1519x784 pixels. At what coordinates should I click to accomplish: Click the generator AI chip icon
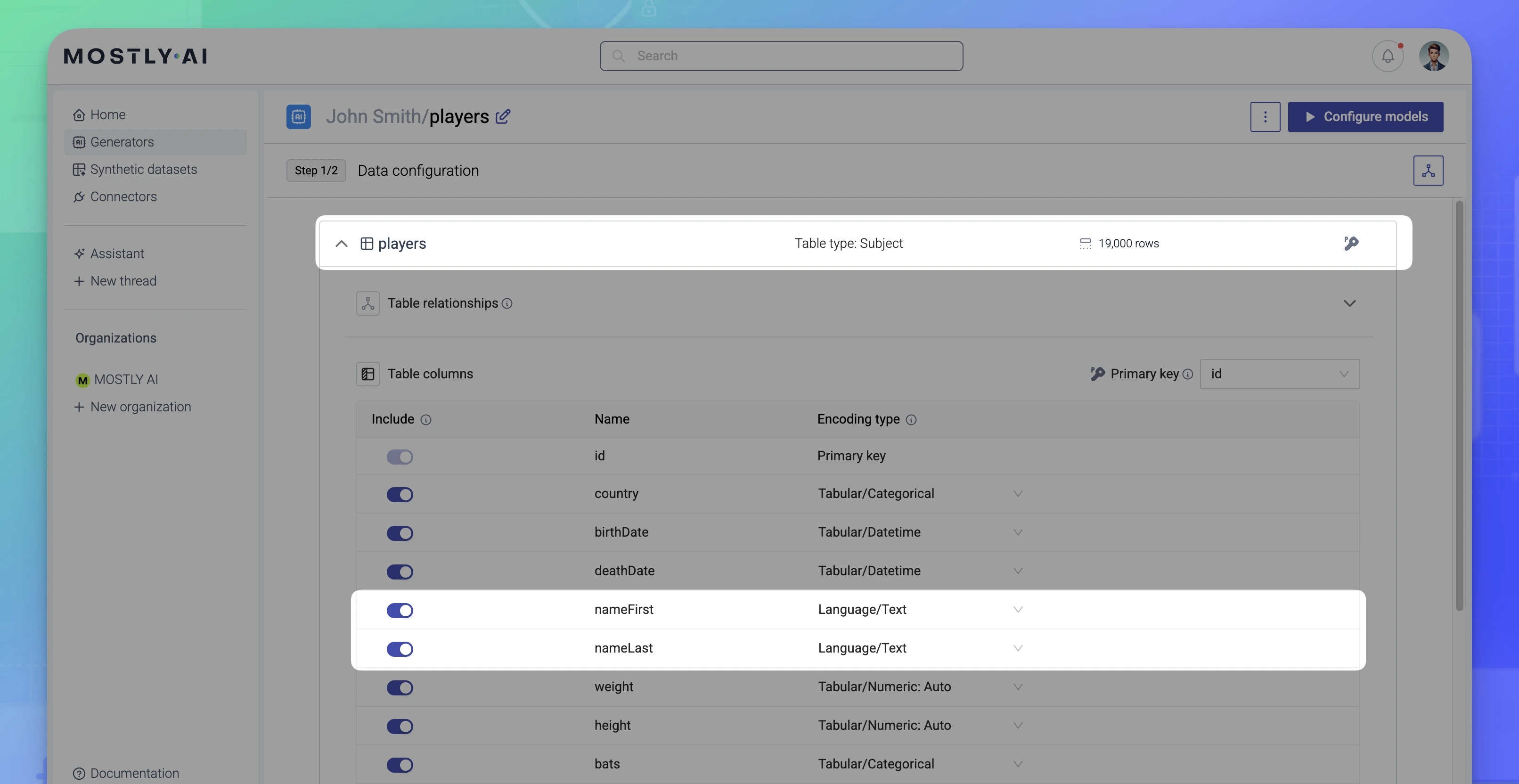298,117
